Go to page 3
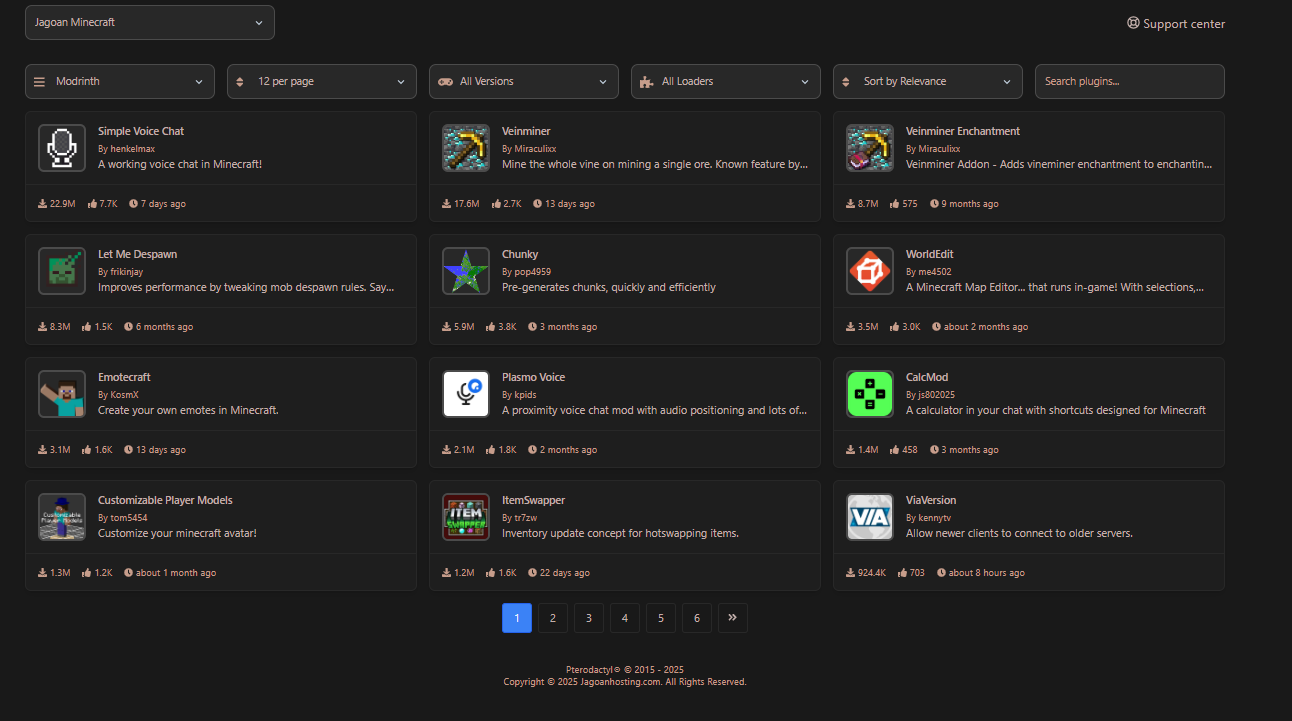The image size is (1292, 721). click(x=589, y=618)
